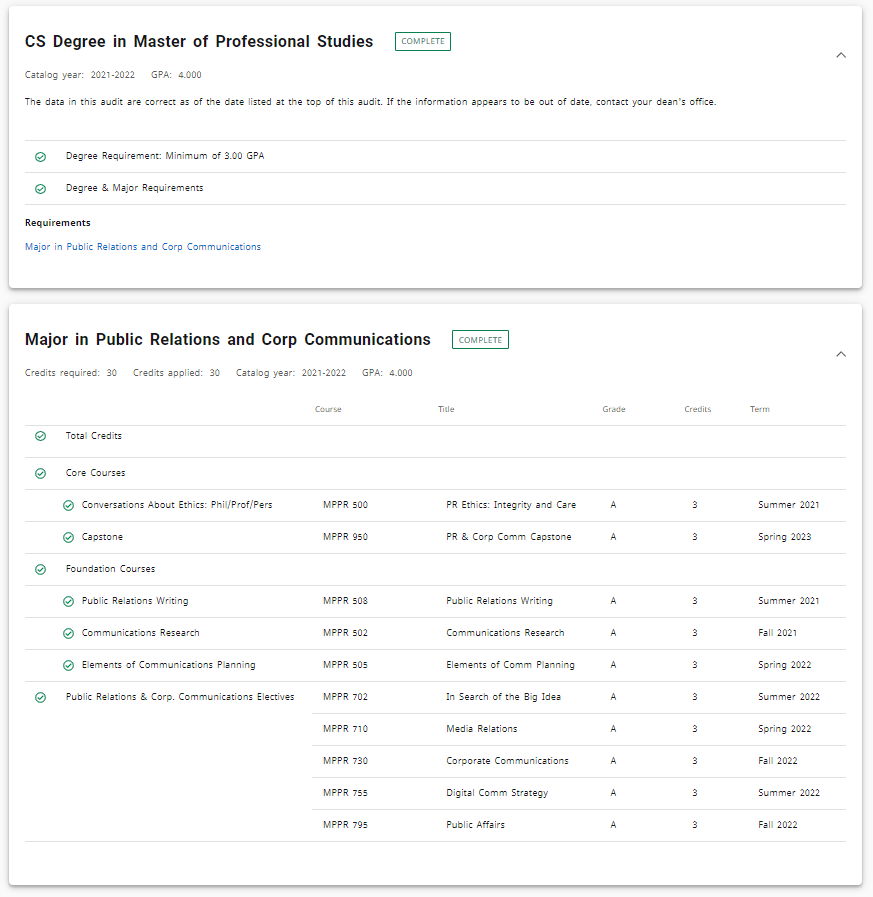This screenshot has height=897, width=873.
Task: Click the 'Requirements' subheading
Action: click(58, 223)
